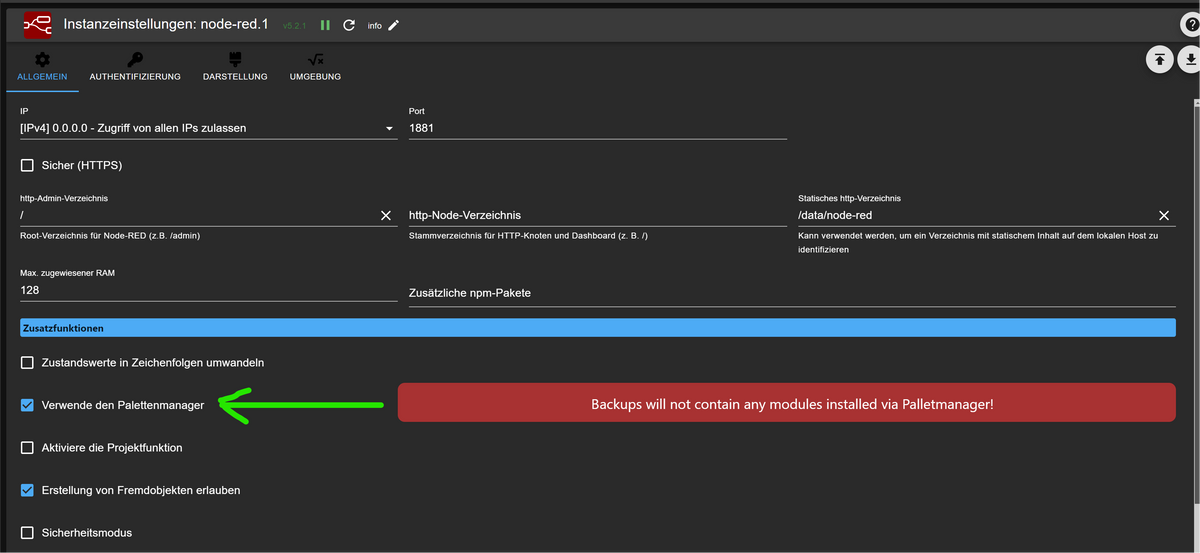Pause the node-red.1 instance
1200x553 pixels.
click(x=325, y=25)
